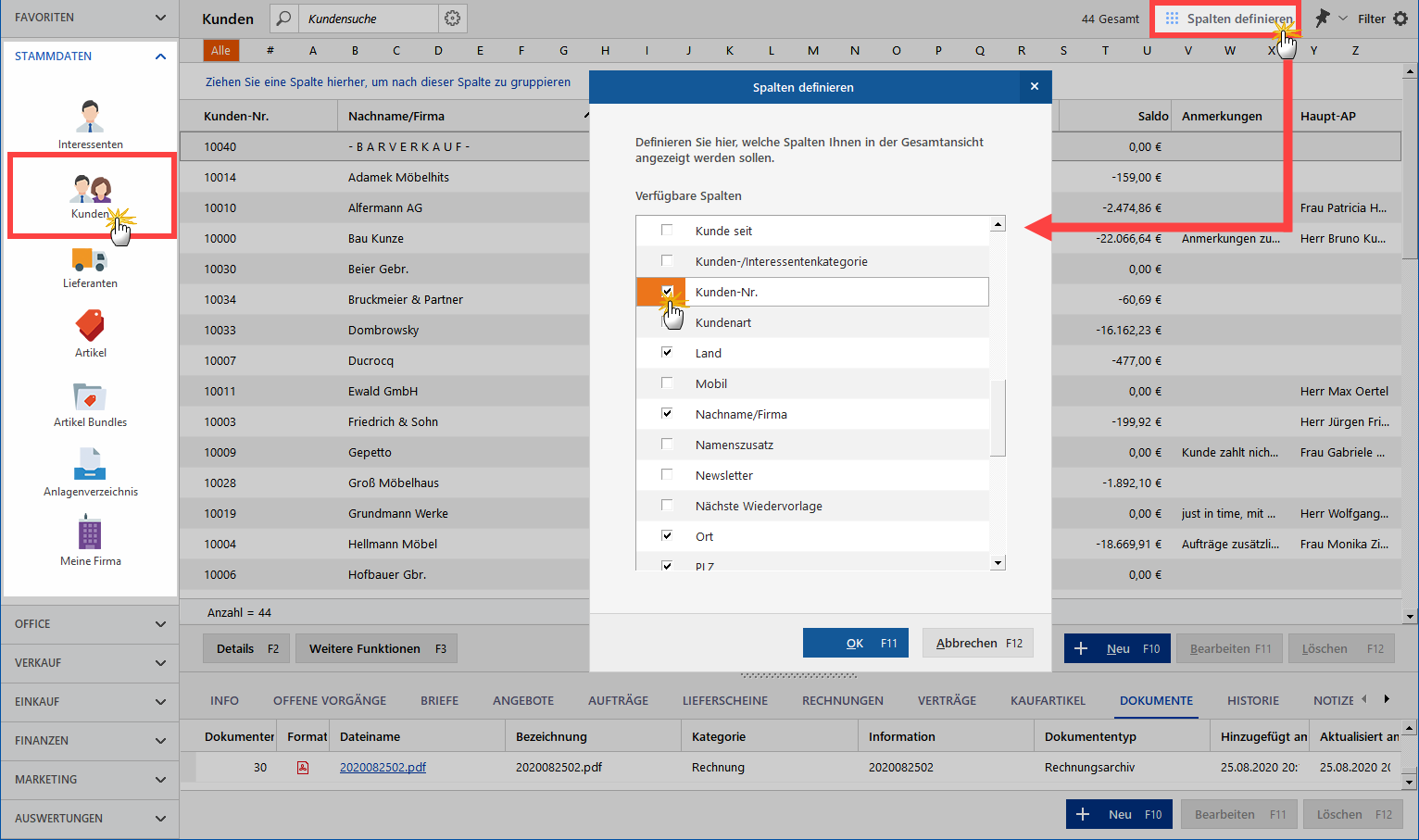
Task: Check the Namenszusatz column checkbox
Action: click(667, 444)
